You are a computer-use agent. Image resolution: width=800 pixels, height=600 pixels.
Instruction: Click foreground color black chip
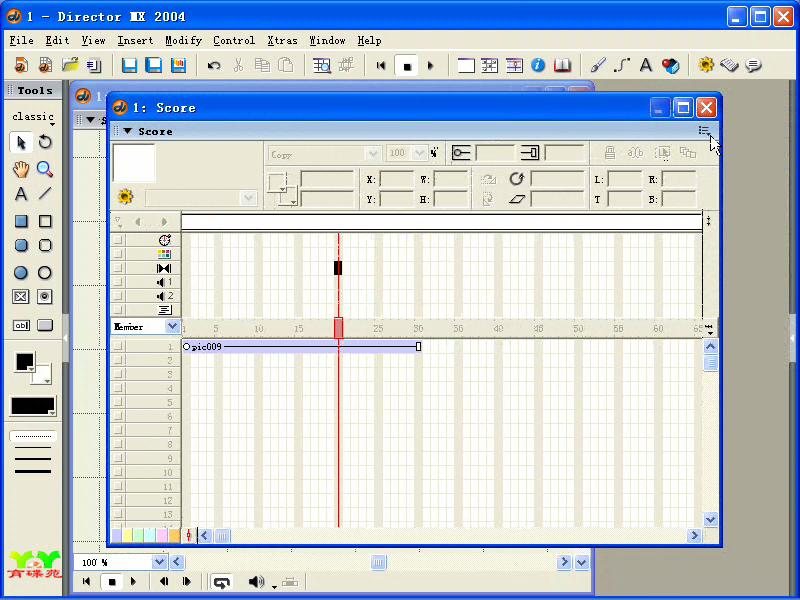(24, 362)
